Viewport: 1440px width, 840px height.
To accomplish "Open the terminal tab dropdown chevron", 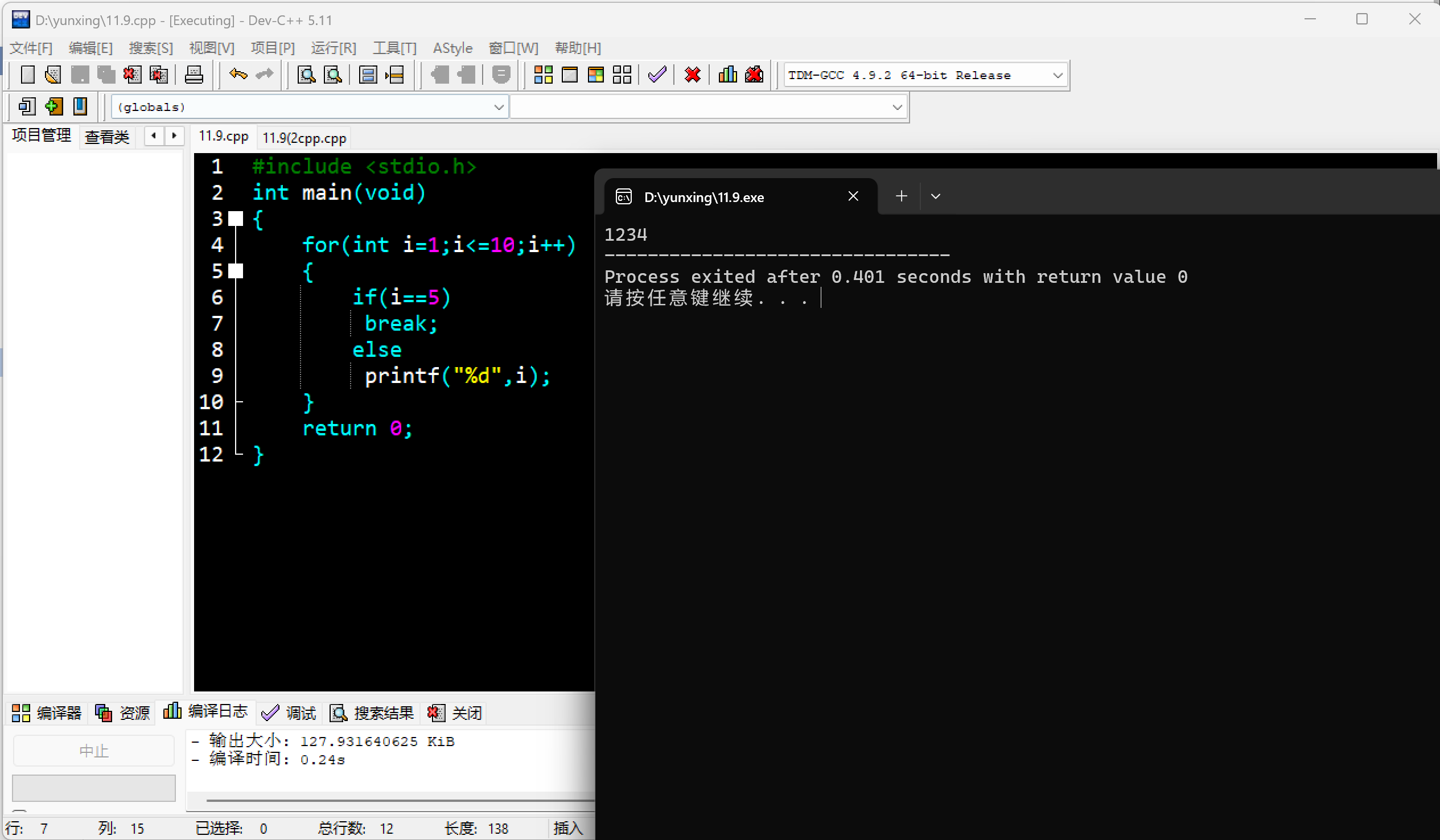I will coord(935,196).
